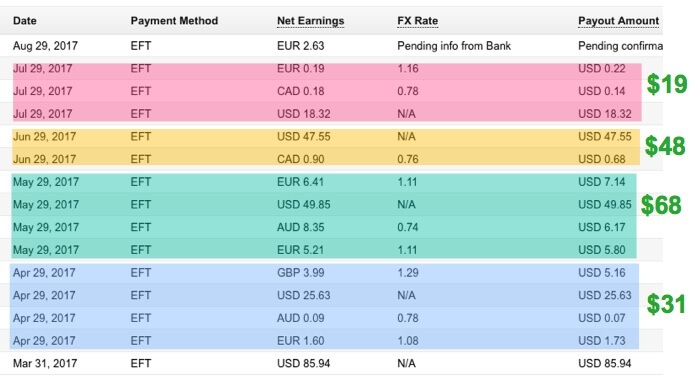Click FX rate 1.11 in EUR 6.41 row
The height and width of the screenshot is (380, 700).
(x=407, y=182)
